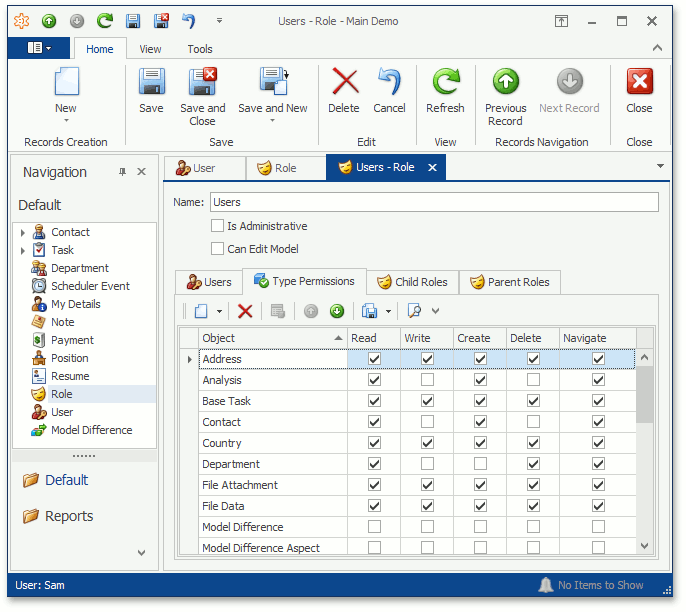Screen dimensions: 686x612
Task: Pin the Navigation panel
Action: (123, 172)
